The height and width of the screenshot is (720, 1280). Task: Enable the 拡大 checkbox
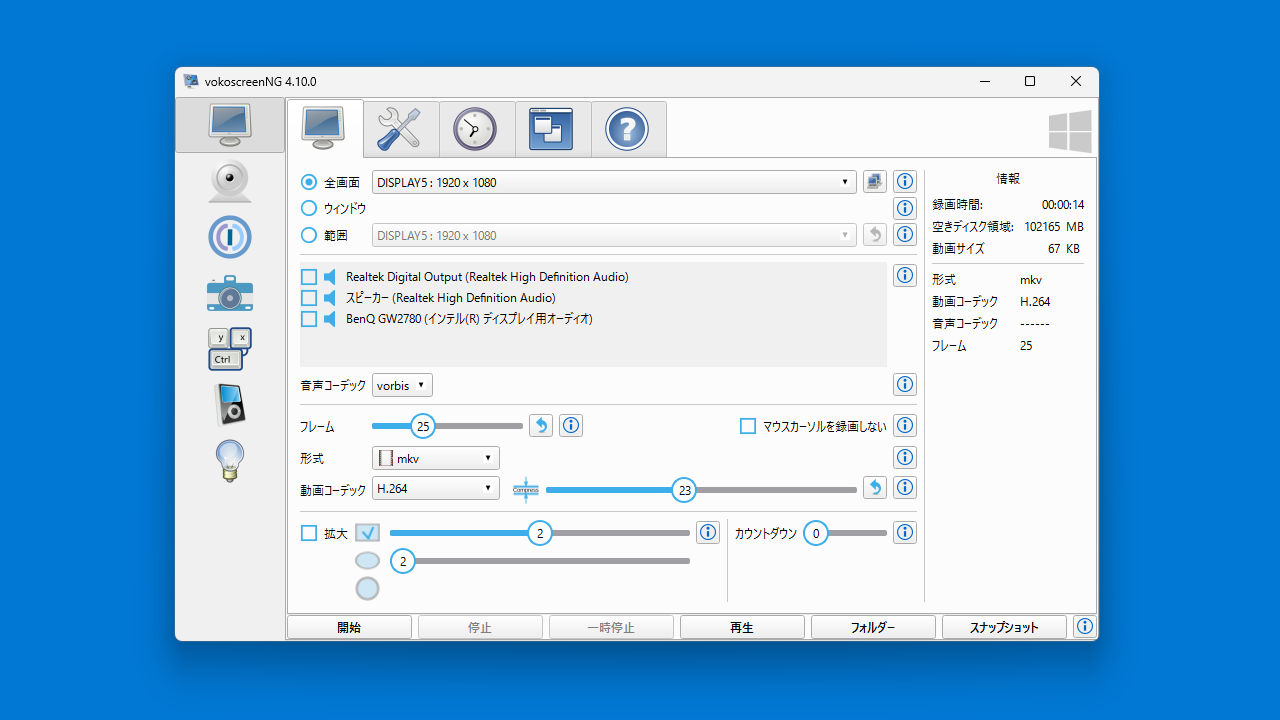(x=309, y=533)
